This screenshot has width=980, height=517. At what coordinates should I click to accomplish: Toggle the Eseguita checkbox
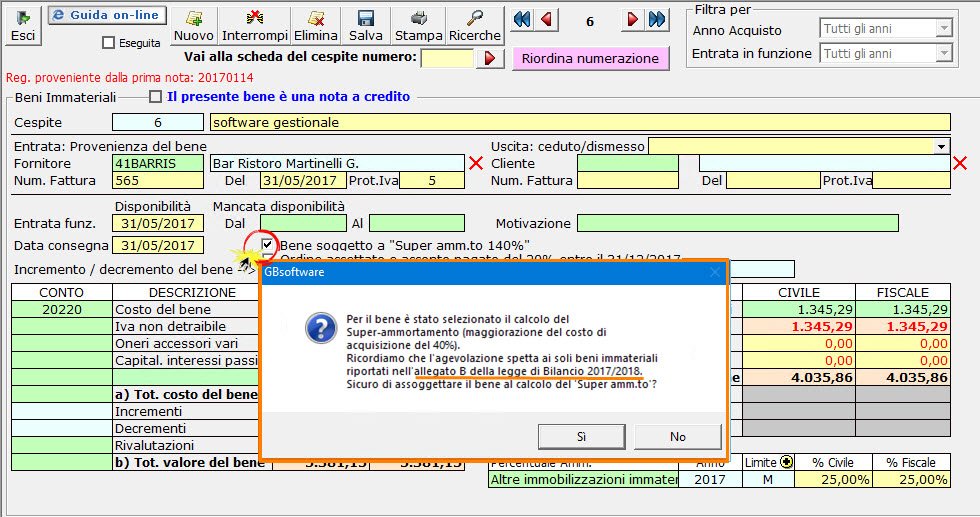pyautogui.click(x=108, y=43)
